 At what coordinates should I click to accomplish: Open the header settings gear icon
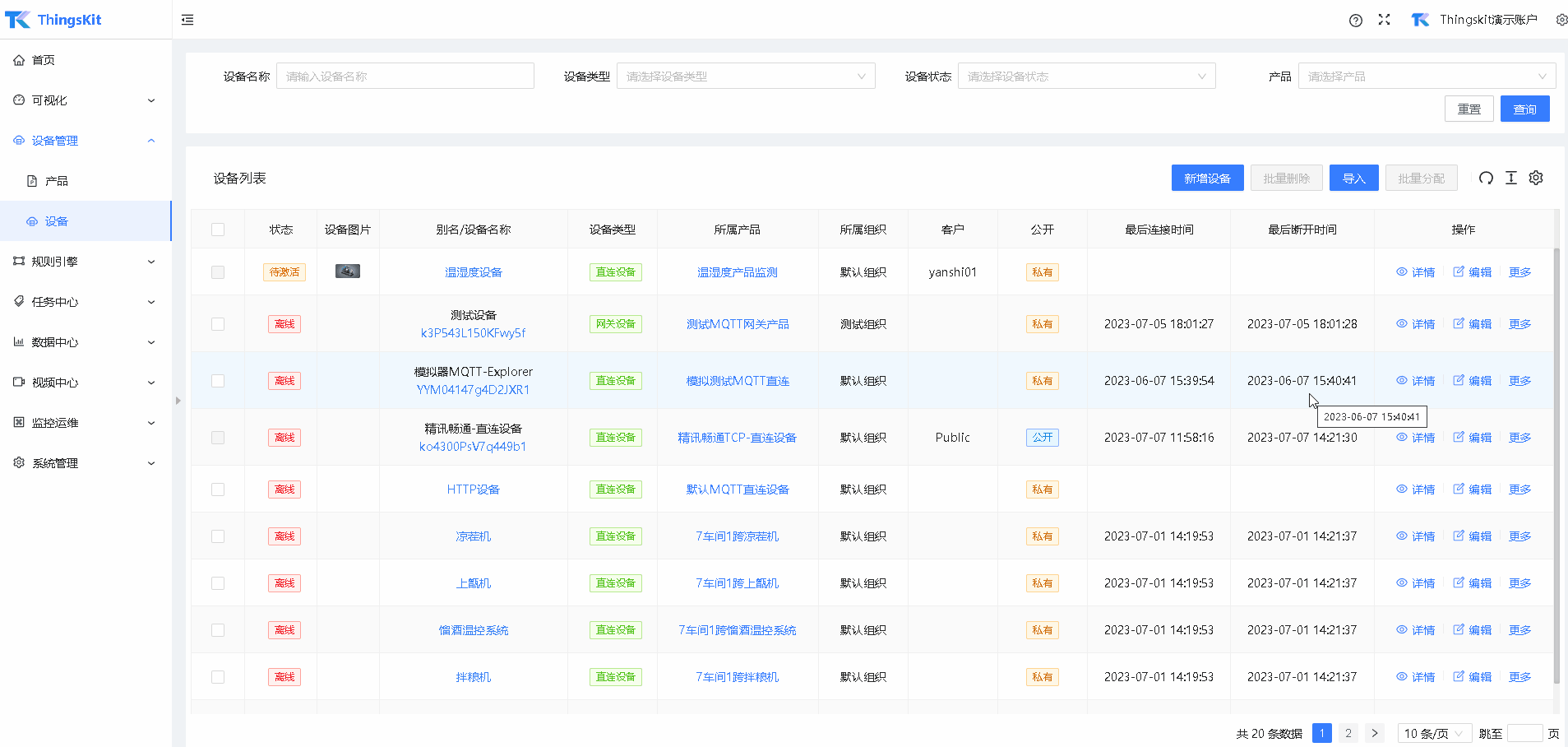(x=1561, y=20)
